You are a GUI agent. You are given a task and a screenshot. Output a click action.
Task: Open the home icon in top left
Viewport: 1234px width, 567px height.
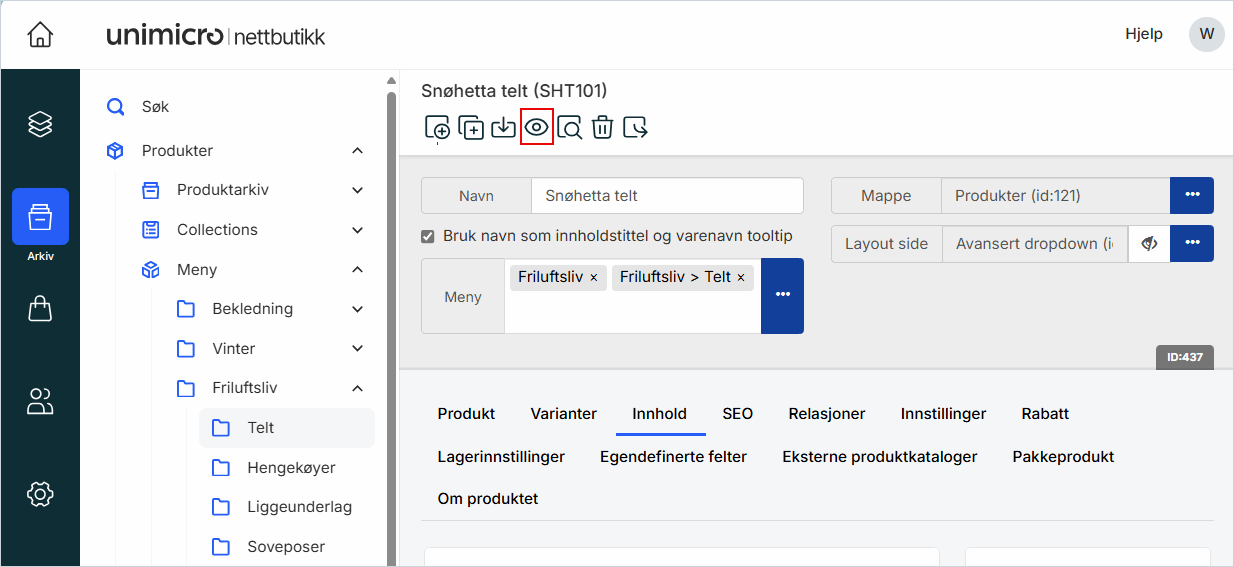tap(40, 35)
